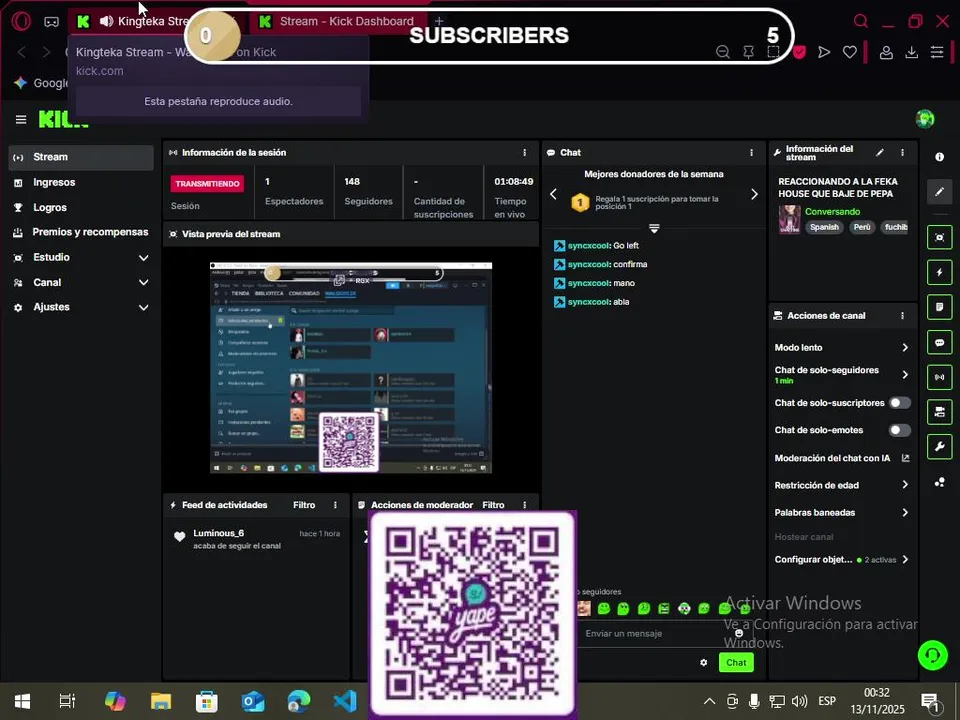Open Ingresos in left sidebar
This screenshot has width=960, height=720.
pyautogui.click(x=81, y=182)
